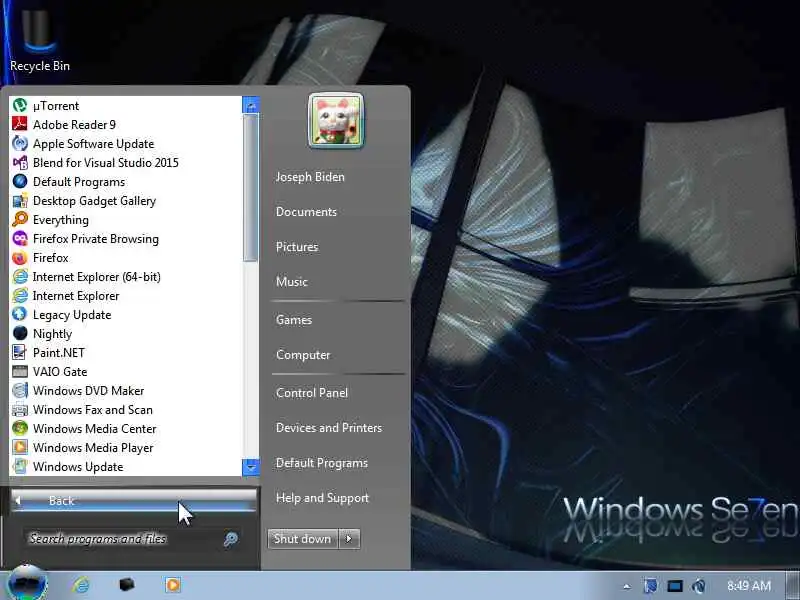This screenshot has height=600, width=800.
Task: Open Blend for Visual Studio 2015 icon
Action: pyautogui.click(x=20, y=163)
